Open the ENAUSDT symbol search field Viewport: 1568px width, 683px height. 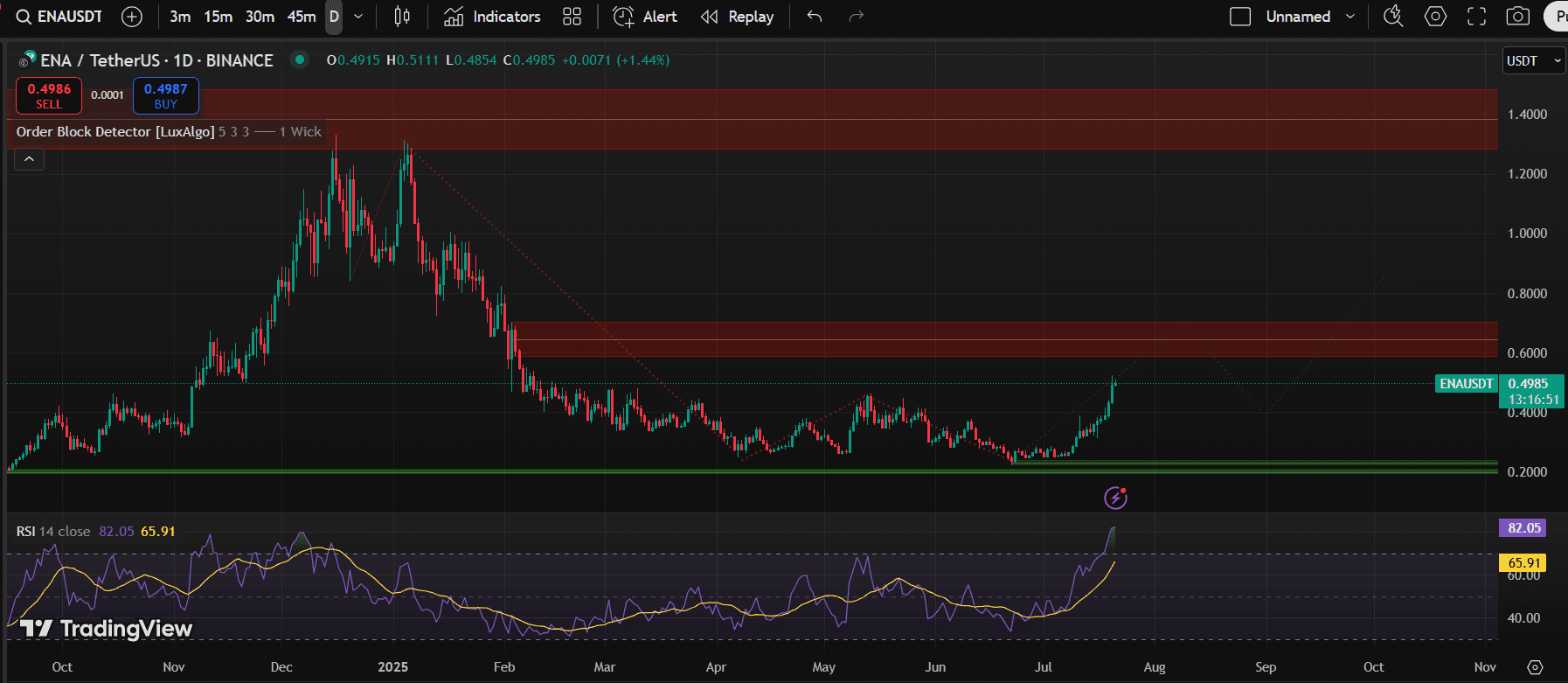59,17
